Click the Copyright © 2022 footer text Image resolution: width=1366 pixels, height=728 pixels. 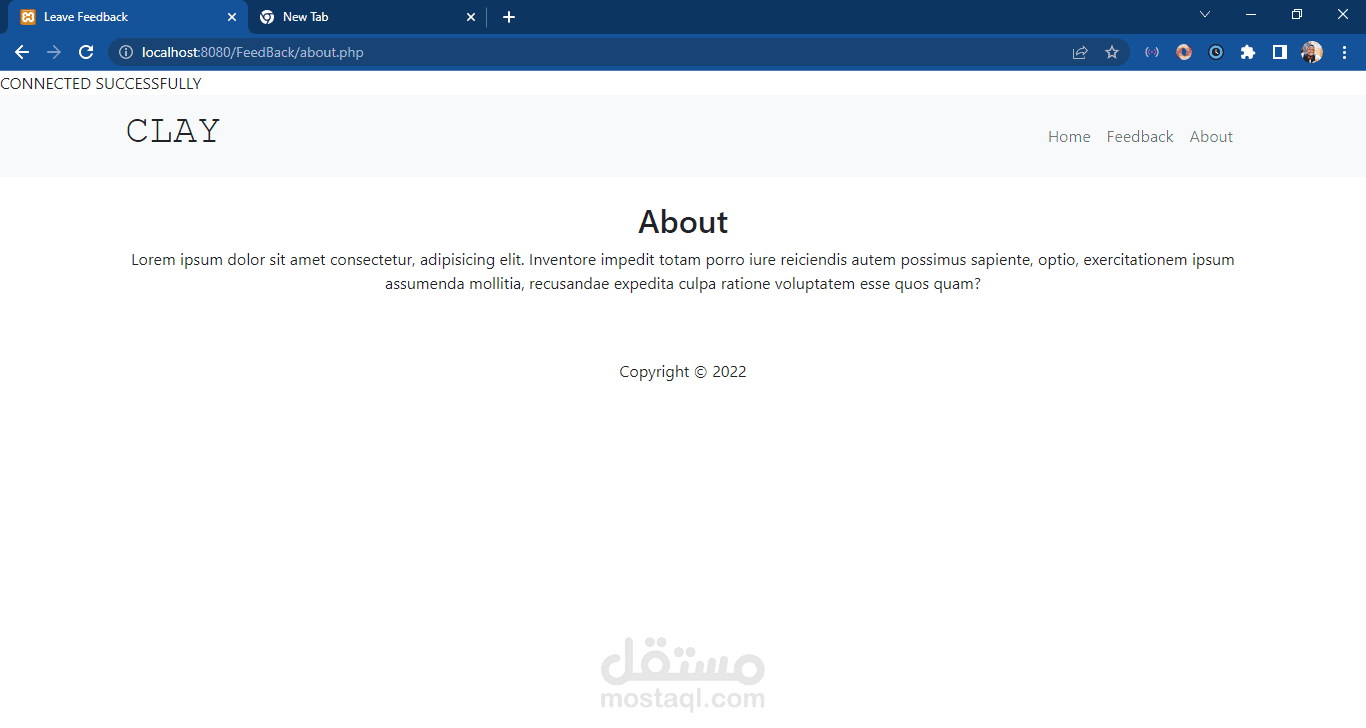(683, 372)
